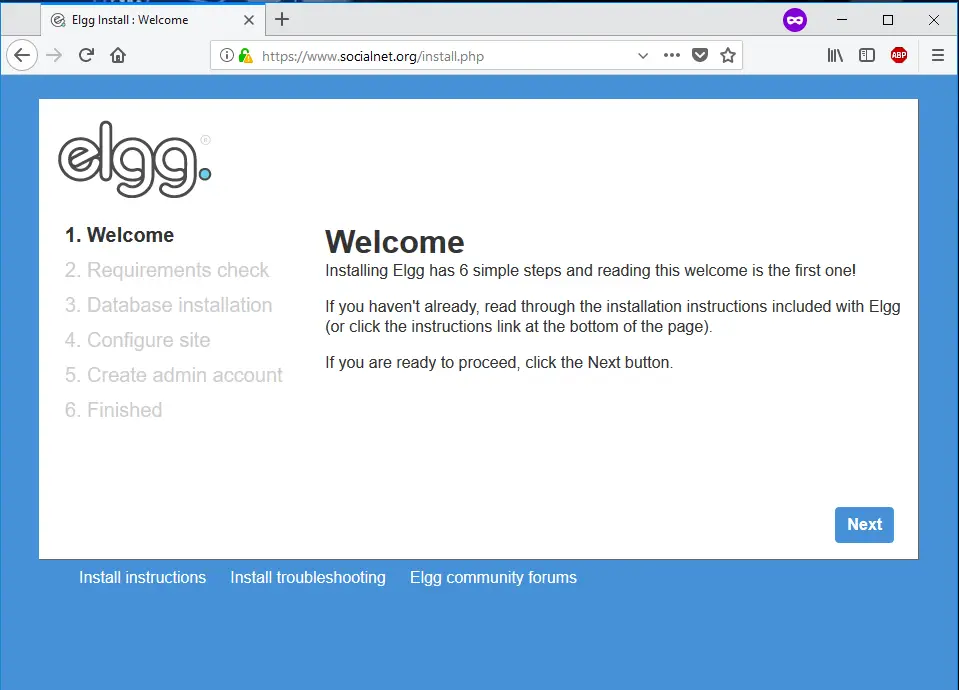The height and width of the screenshot is (690, 959).
Task: Open the Firefox hamburger menu
Action: pyautogui.click(x=938, y=56)
